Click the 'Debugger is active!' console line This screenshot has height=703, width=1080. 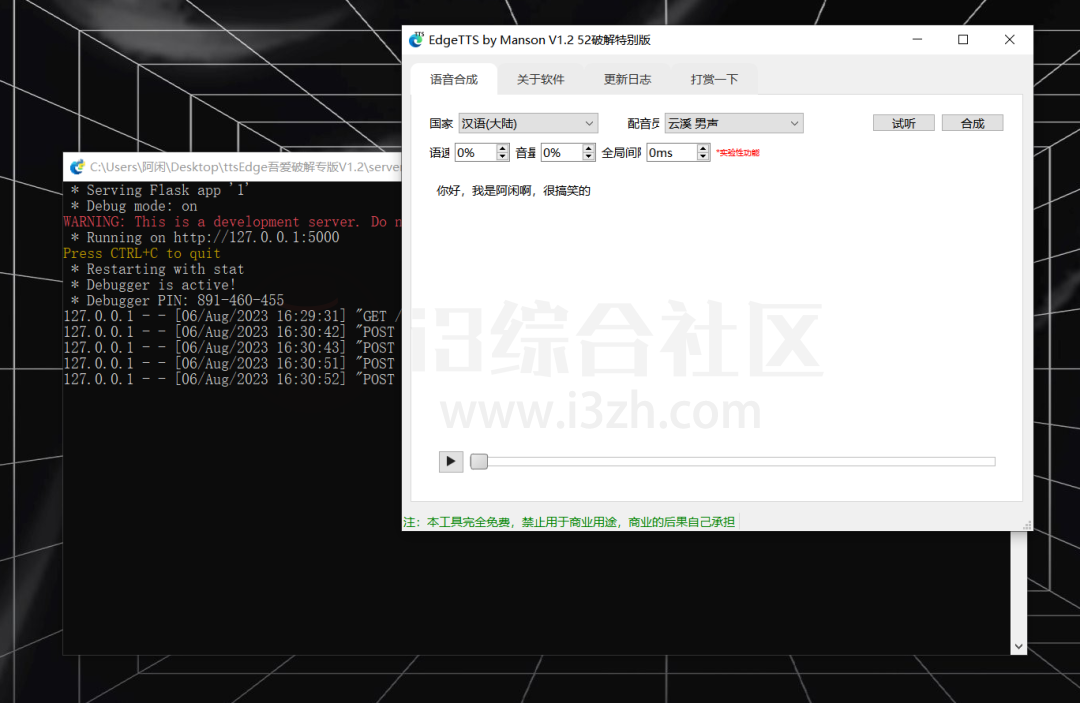[x=153, y=285]
